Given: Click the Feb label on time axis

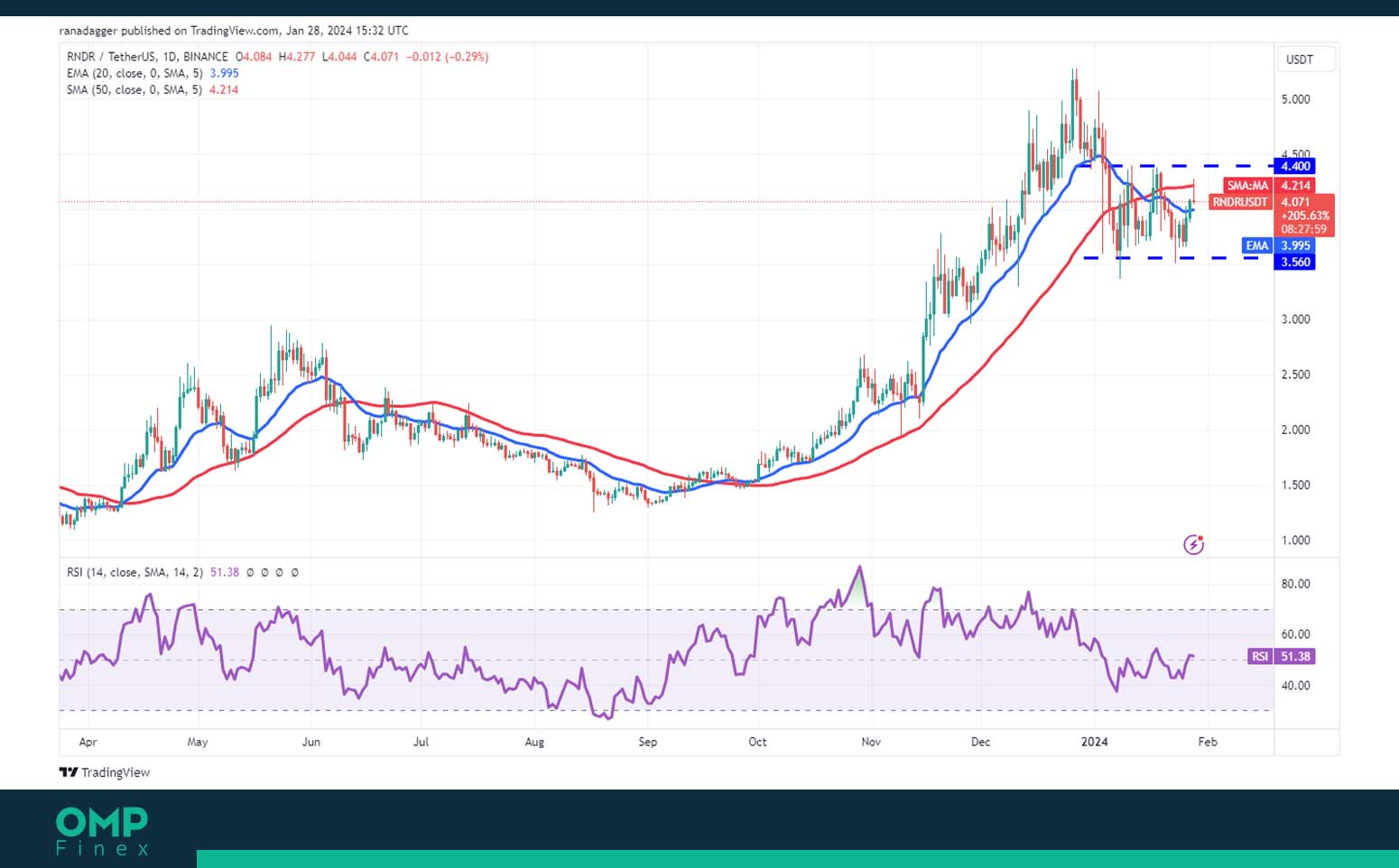Looking at the screenshot, I should point(1207,742).
